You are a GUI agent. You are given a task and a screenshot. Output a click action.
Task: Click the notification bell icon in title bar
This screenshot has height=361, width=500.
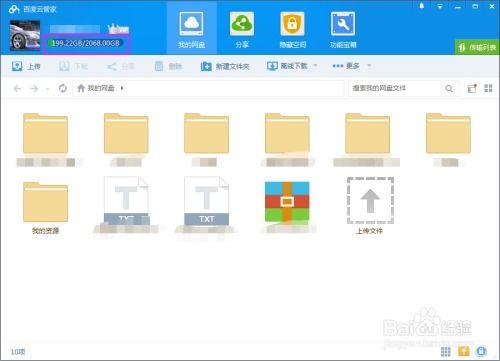(x=422, y=6)
